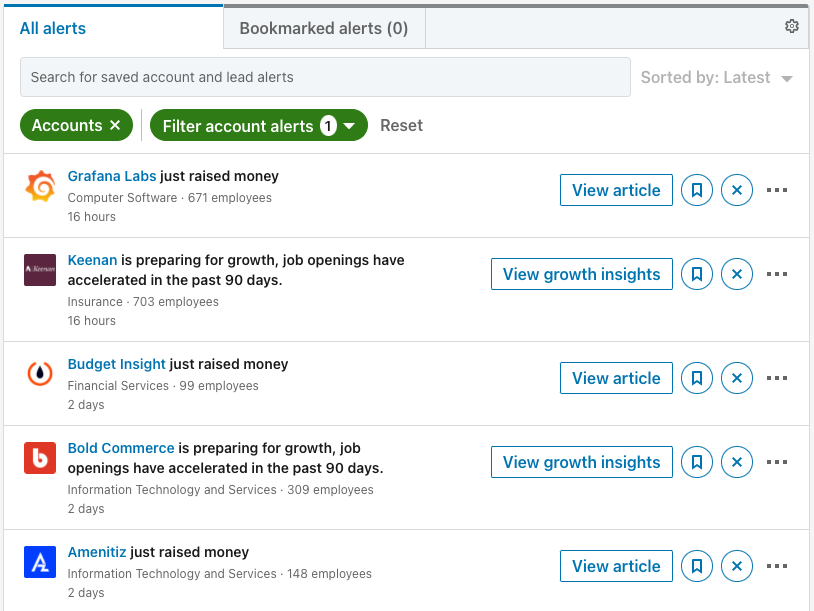Open more options for Keenan alert

[777, 274]
